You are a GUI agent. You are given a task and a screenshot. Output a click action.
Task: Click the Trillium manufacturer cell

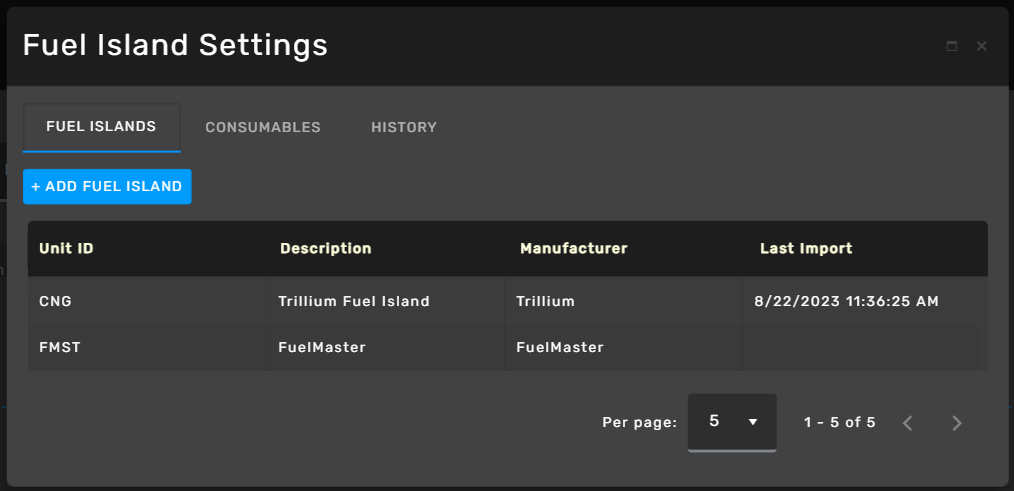point(545,301)
